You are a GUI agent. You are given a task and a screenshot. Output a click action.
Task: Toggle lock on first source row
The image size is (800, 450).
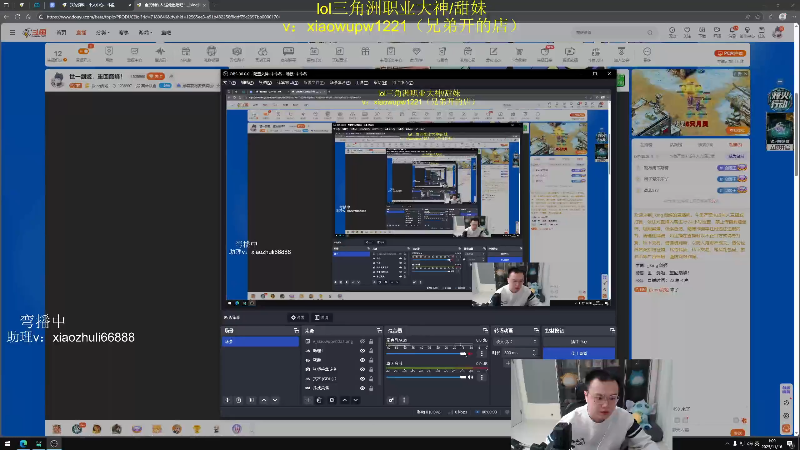371,341
